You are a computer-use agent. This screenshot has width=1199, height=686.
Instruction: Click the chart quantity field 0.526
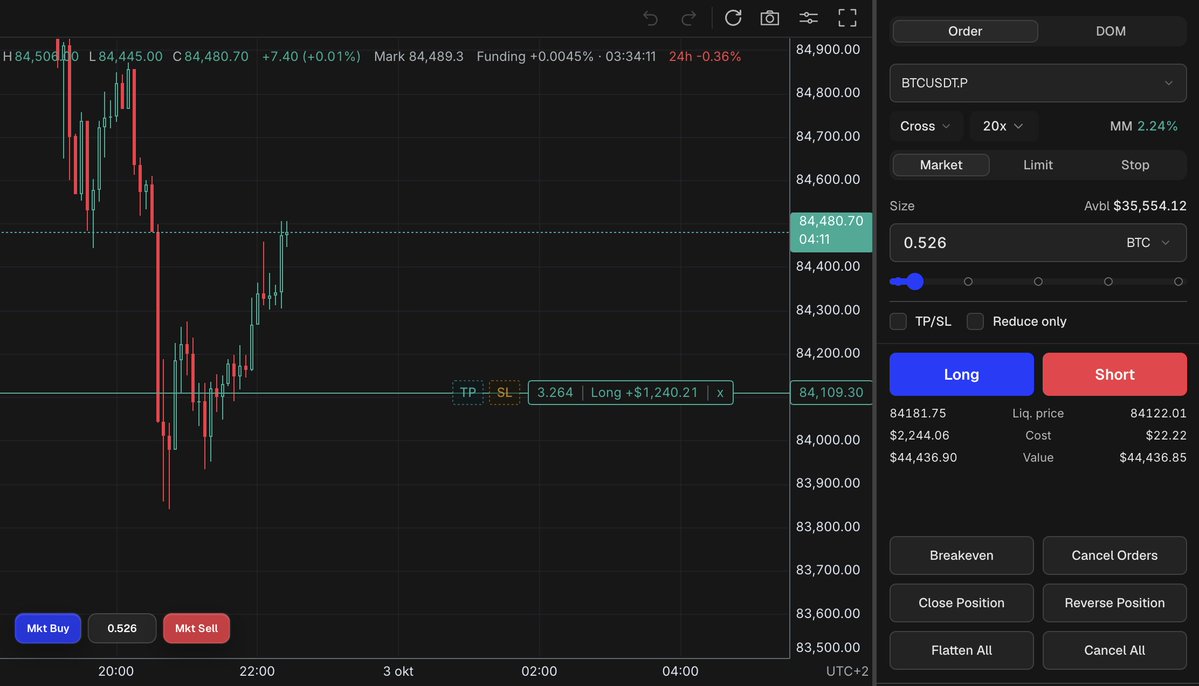tap(122, 628)
